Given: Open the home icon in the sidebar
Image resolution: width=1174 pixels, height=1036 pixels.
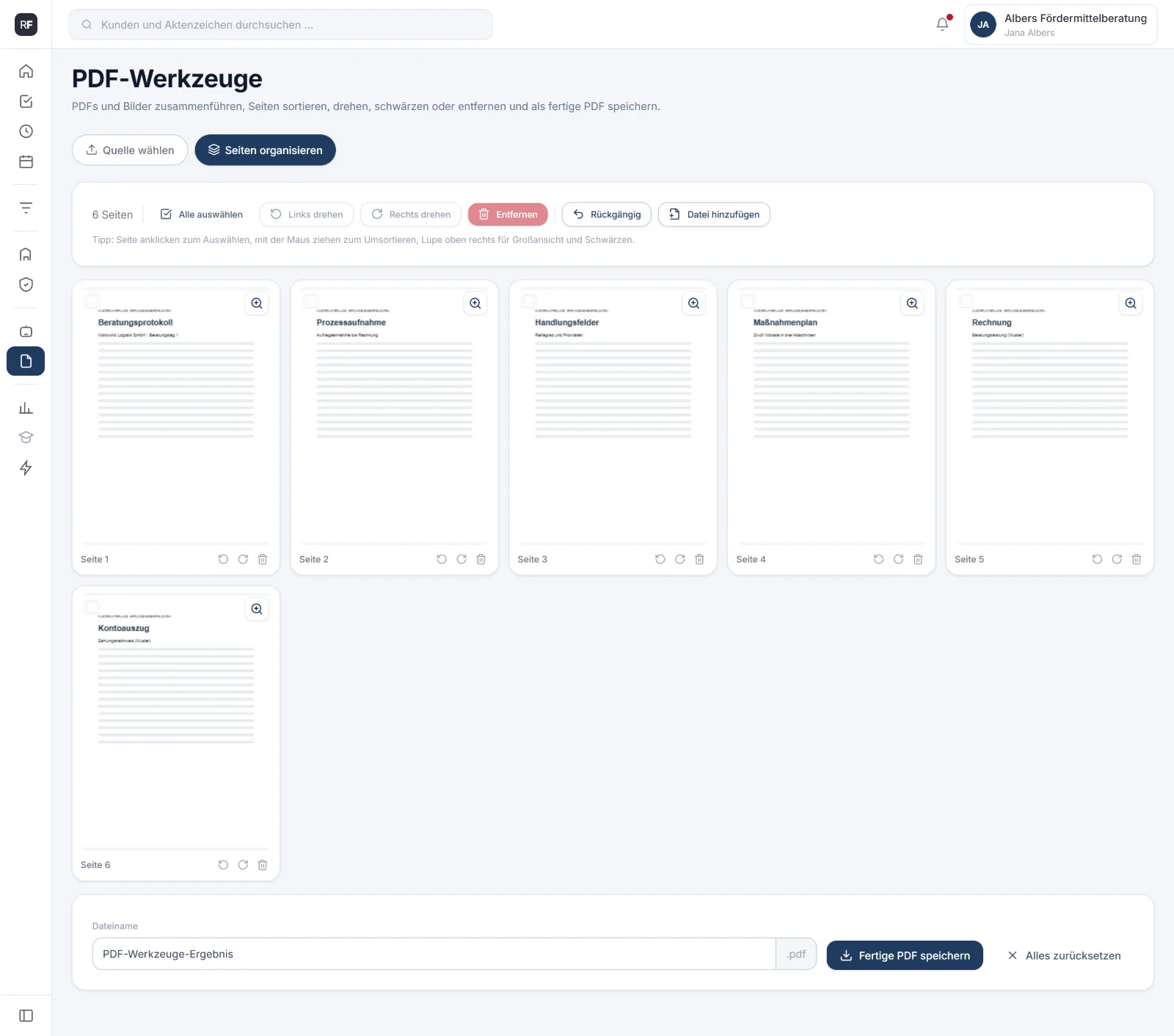Looking at the screenshot, I should coord(26,71).
